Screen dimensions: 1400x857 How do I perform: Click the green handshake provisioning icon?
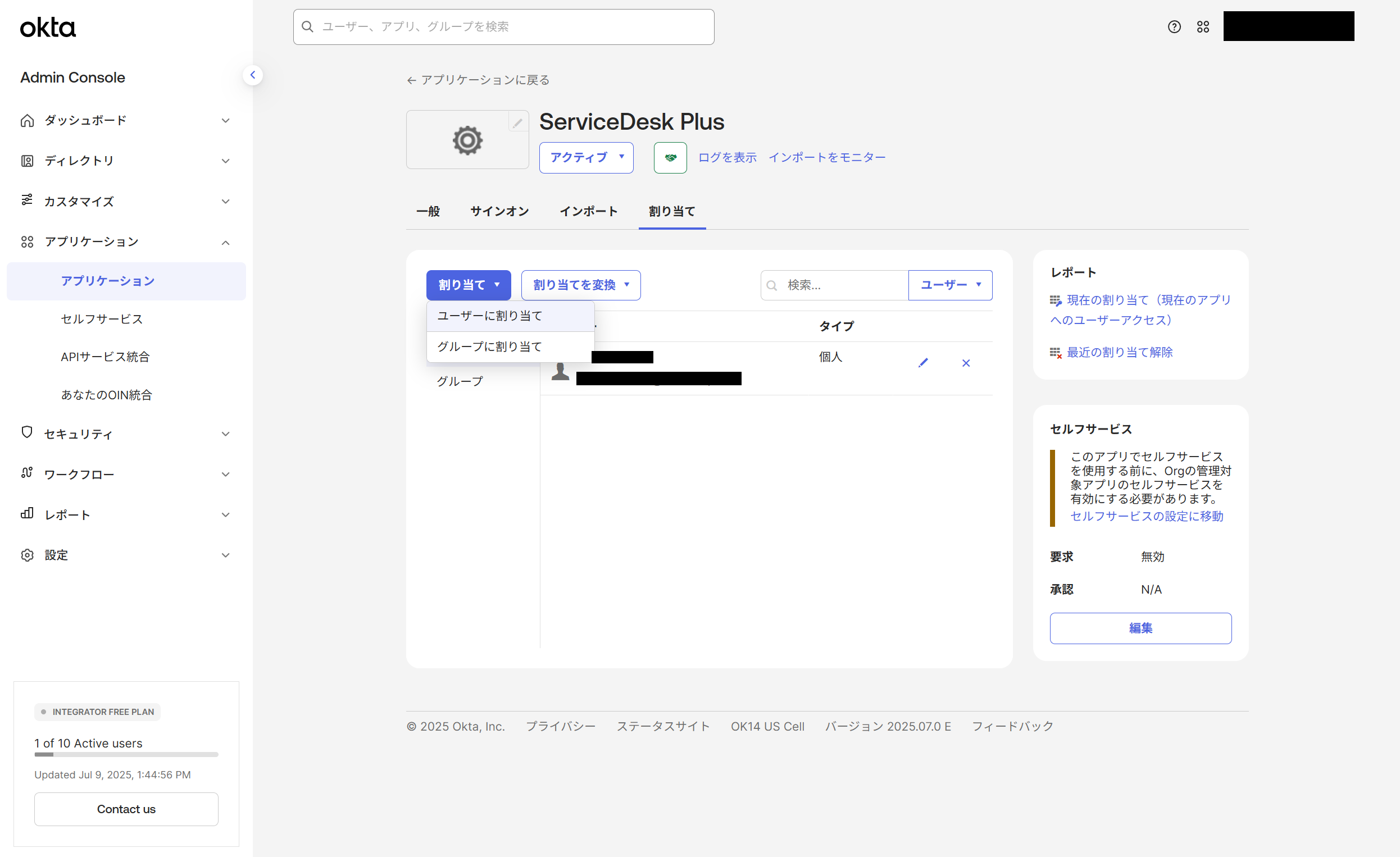pos(670,158)
